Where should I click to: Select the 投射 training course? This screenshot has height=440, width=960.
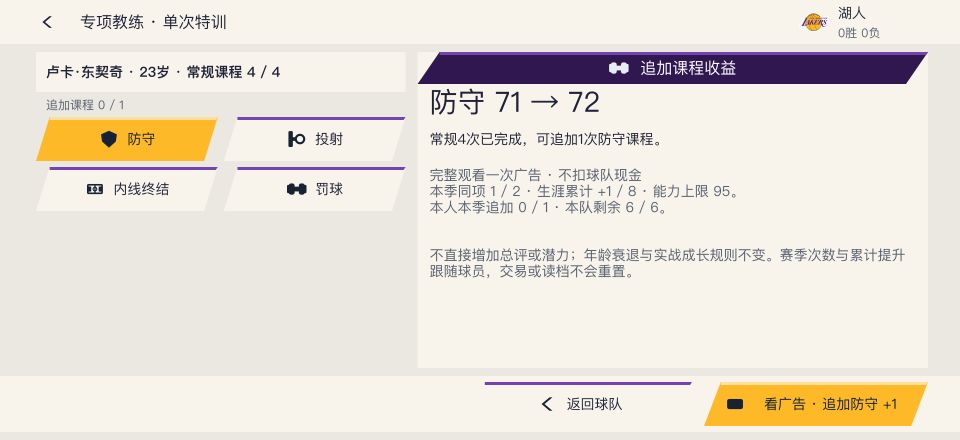coord(315,140)
